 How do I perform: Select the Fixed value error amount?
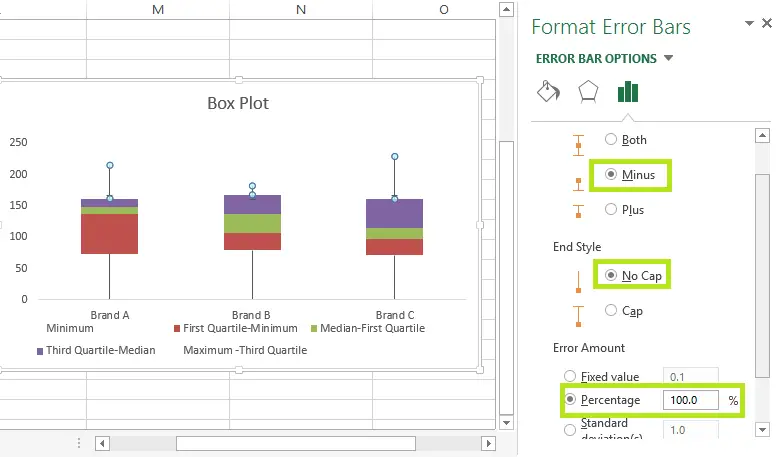tap(571, 376)
